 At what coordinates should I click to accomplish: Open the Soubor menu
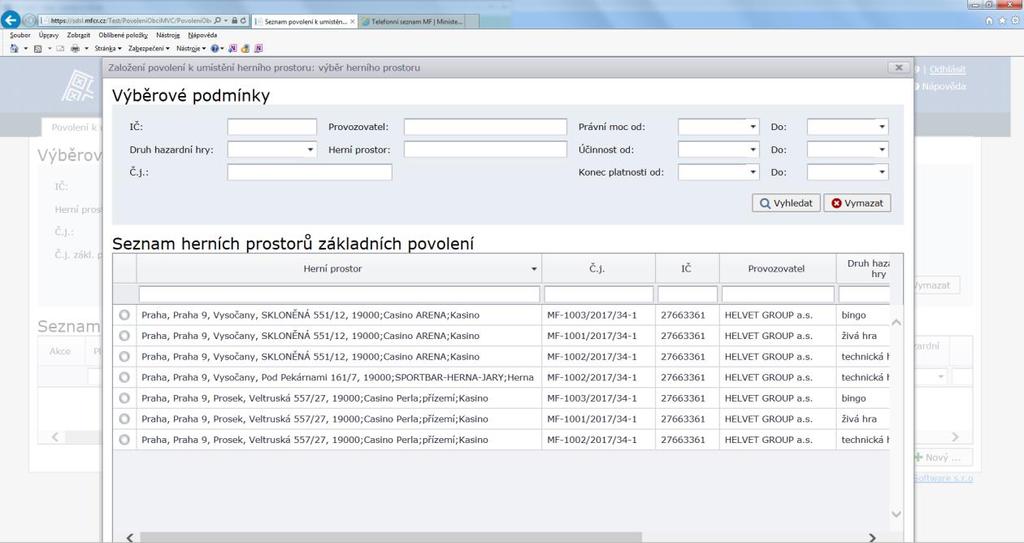[20, 35]
